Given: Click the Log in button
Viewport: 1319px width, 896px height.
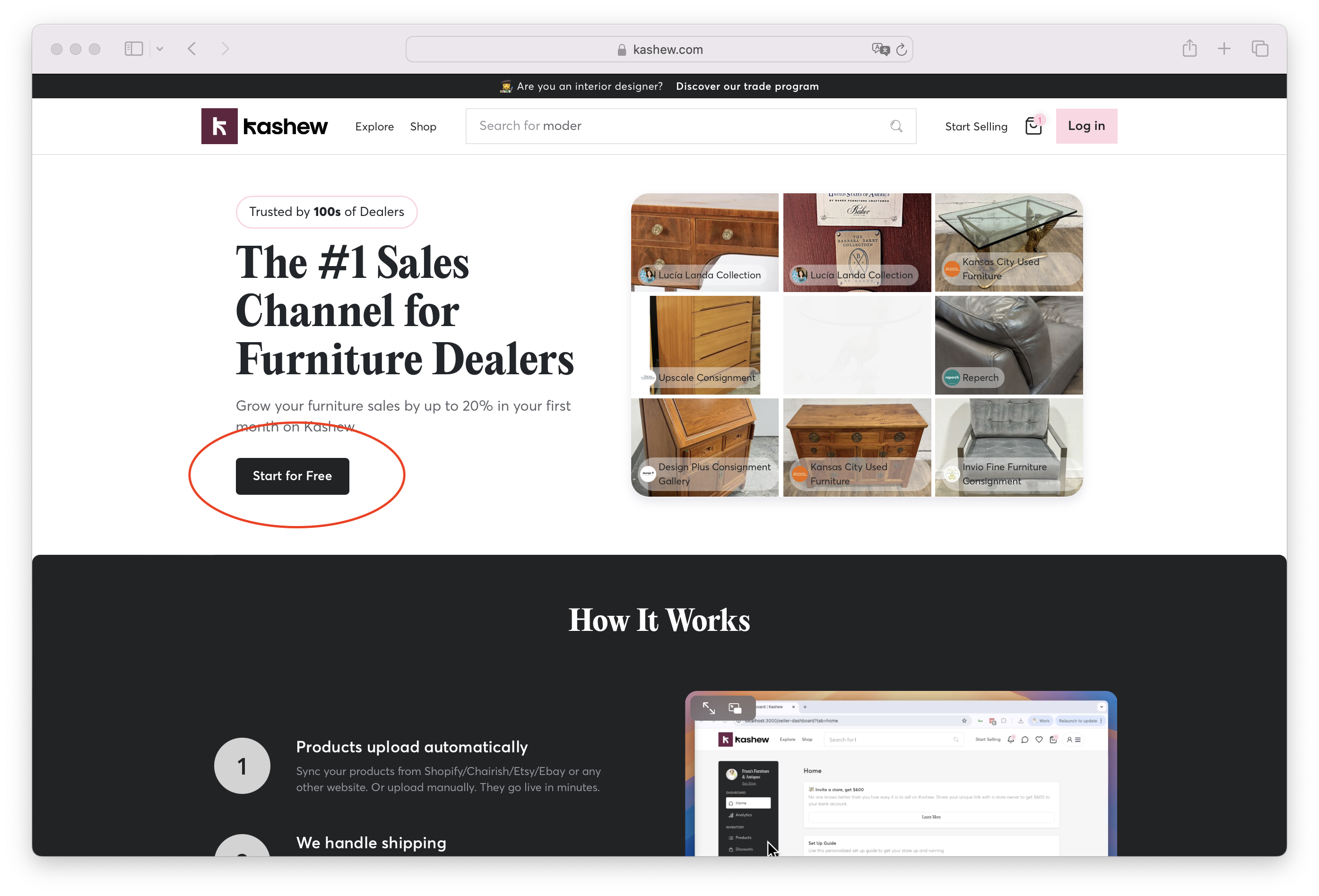Looking at the screenshot, I should coord(1086,126).
